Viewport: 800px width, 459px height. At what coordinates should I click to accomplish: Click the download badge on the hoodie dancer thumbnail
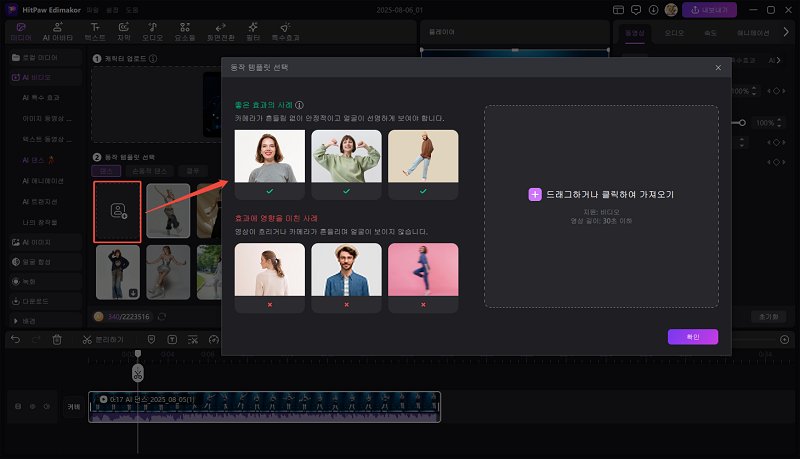133,293
